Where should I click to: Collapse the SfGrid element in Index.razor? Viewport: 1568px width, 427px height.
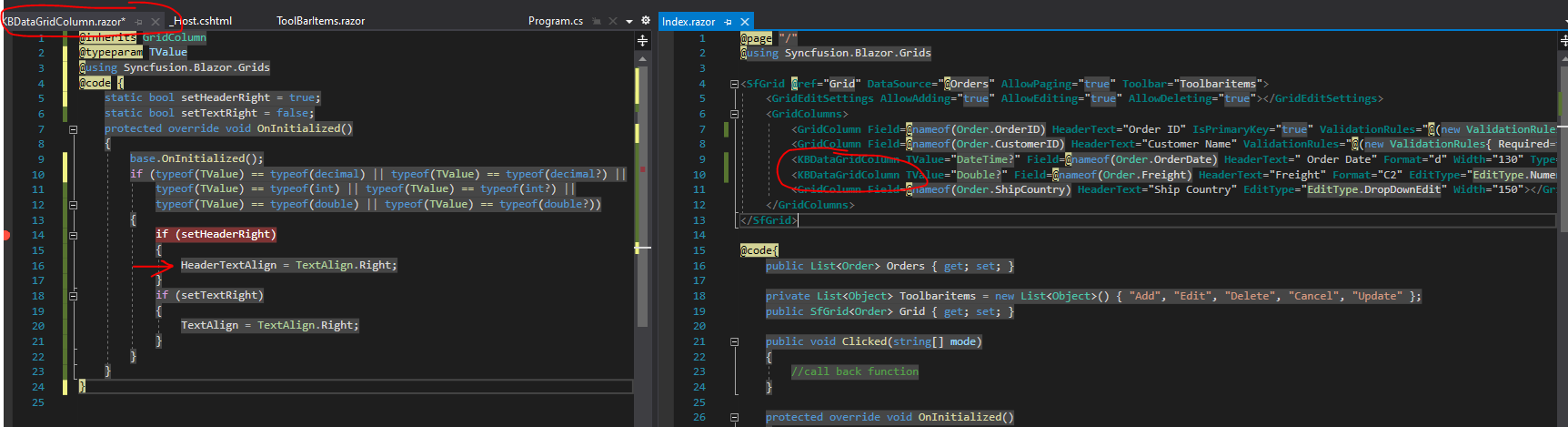(x=734, y=84)
